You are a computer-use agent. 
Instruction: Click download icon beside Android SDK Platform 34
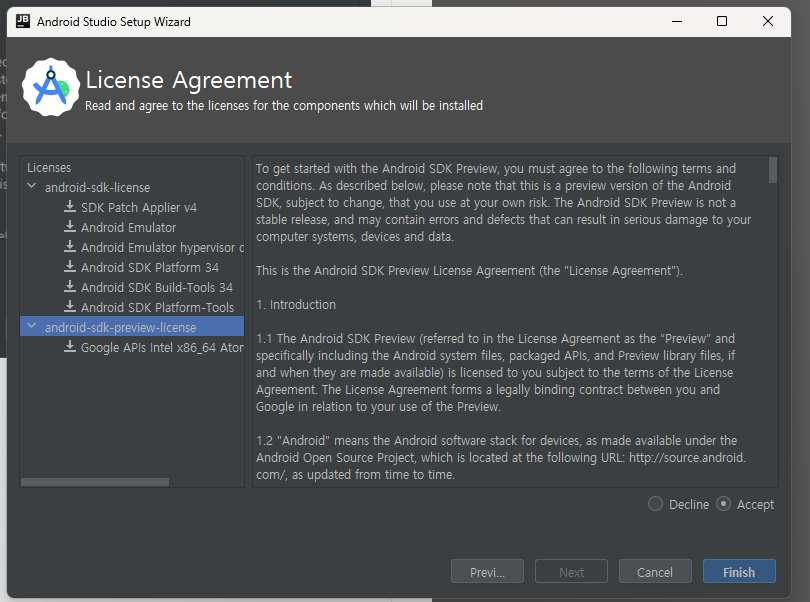[x=70, y=267]
